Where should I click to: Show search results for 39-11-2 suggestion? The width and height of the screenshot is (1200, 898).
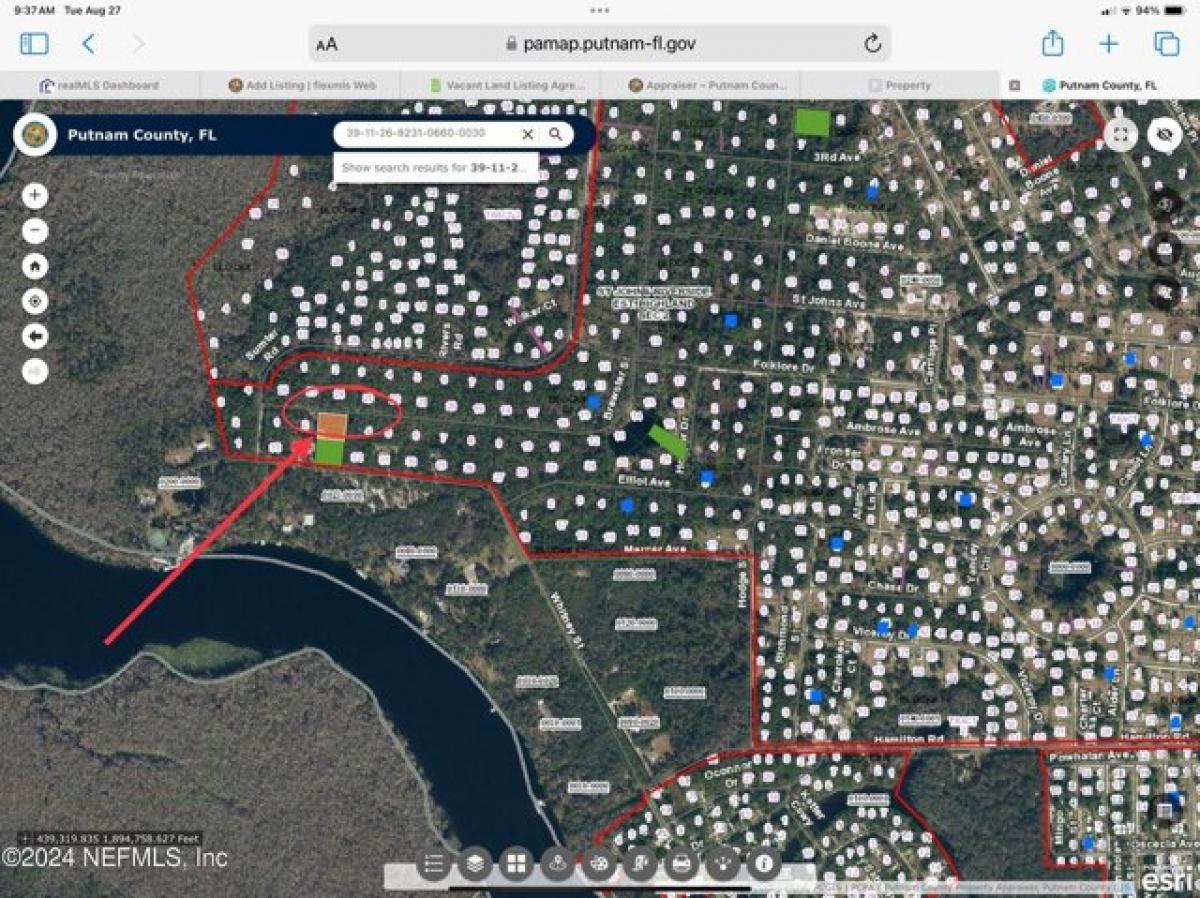click(437, 167)
